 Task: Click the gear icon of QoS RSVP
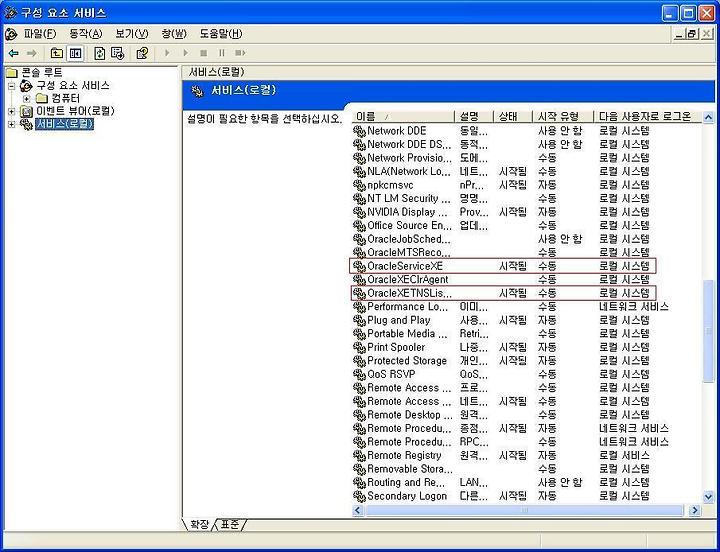[359, 375]
